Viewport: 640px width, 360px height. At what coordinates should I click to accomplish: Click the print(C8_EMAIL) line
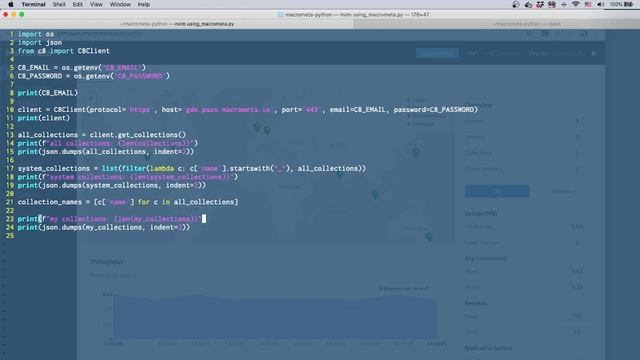click(47, 93)
